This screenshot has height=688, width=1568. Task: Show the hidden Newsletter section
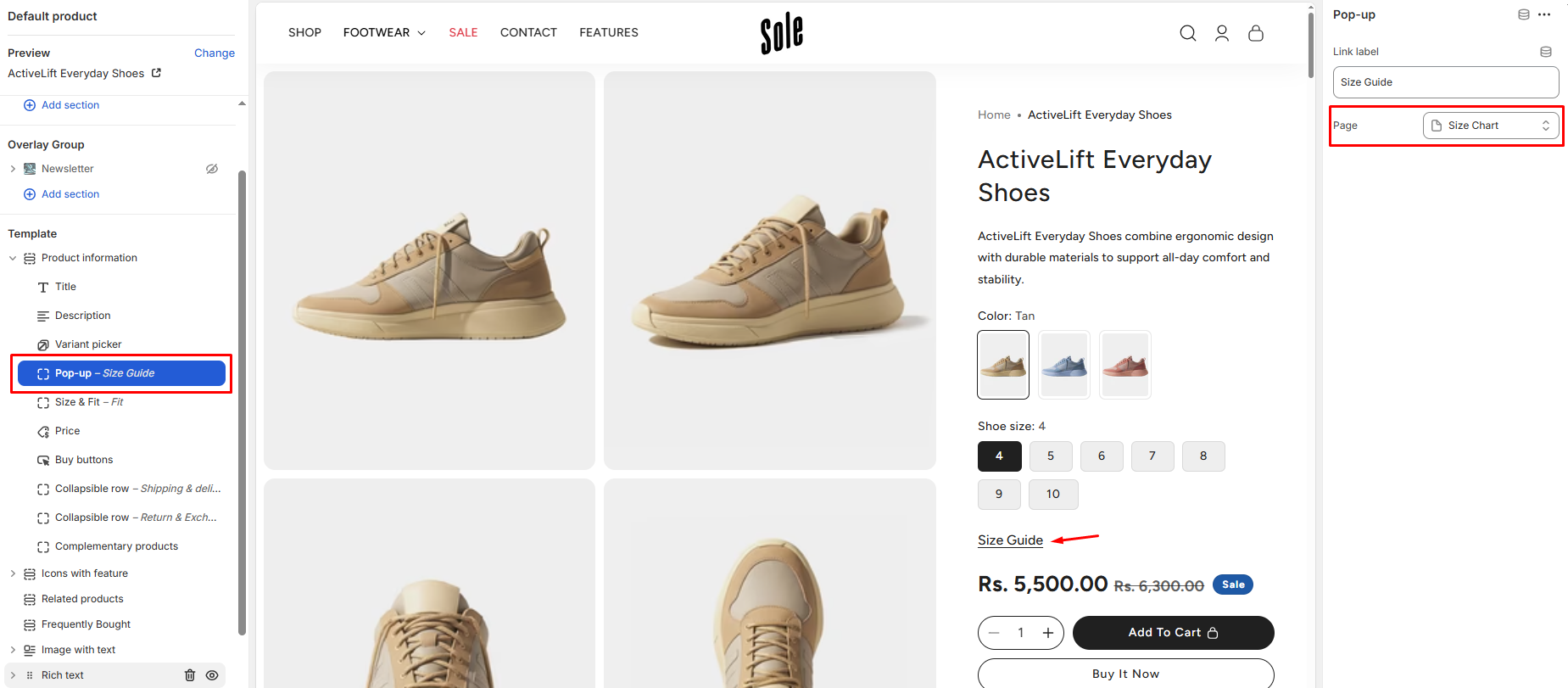(x=212, y=169)
